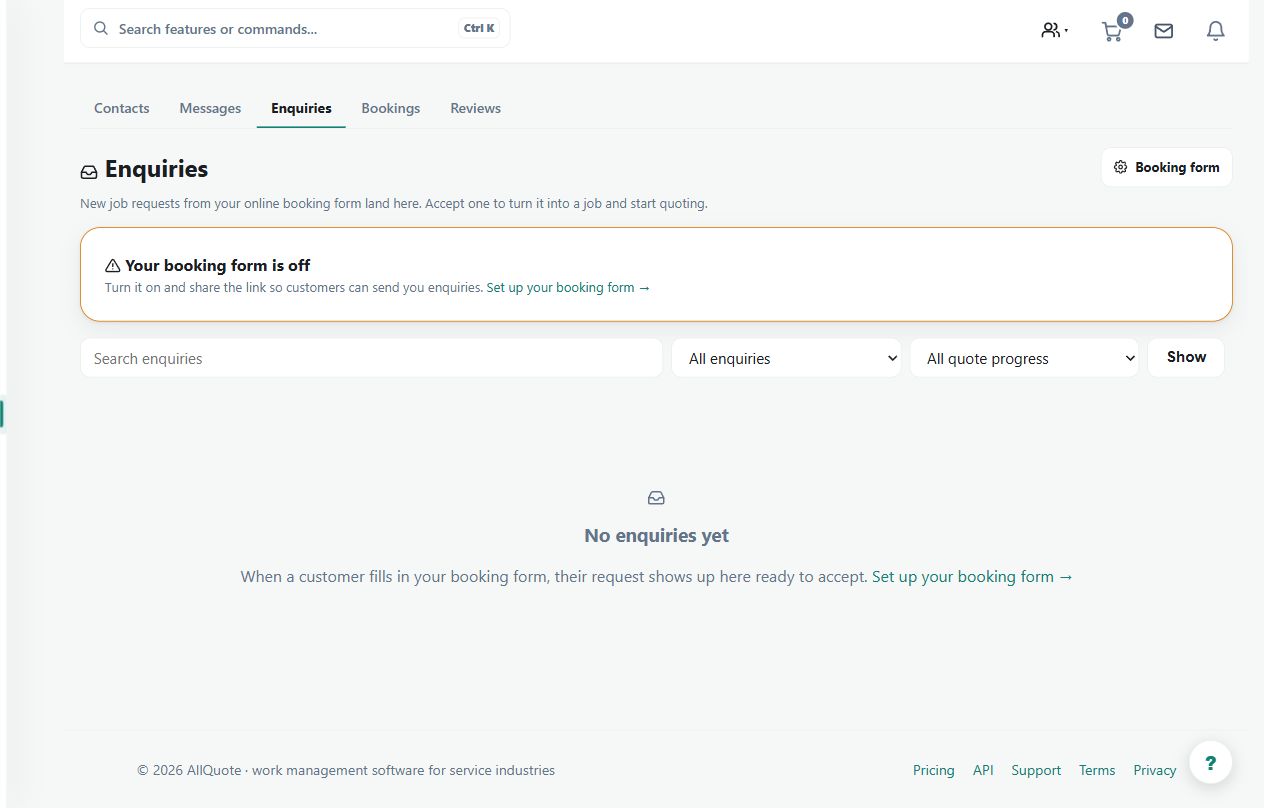Click the Ctrl K shortcut badge
The height and width of the screenshot is (808, 1264).
(x=479, y=28)
